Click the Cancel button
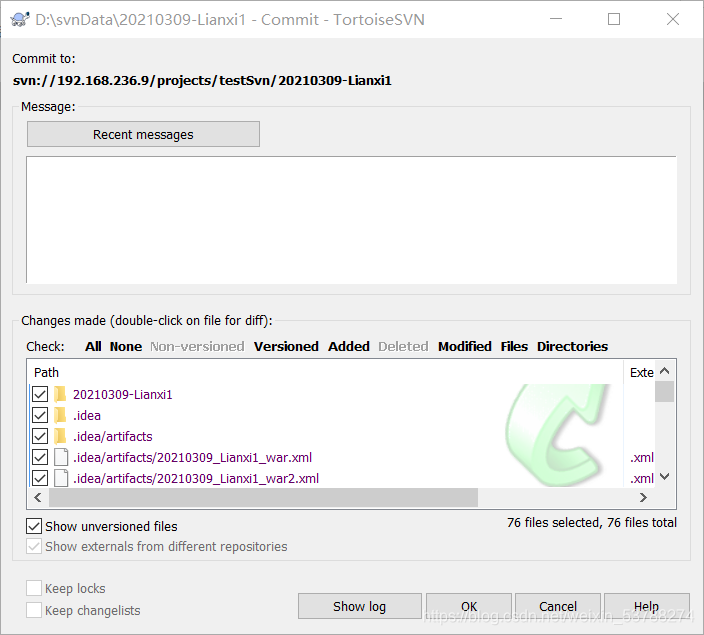 [x=558, y=606]
